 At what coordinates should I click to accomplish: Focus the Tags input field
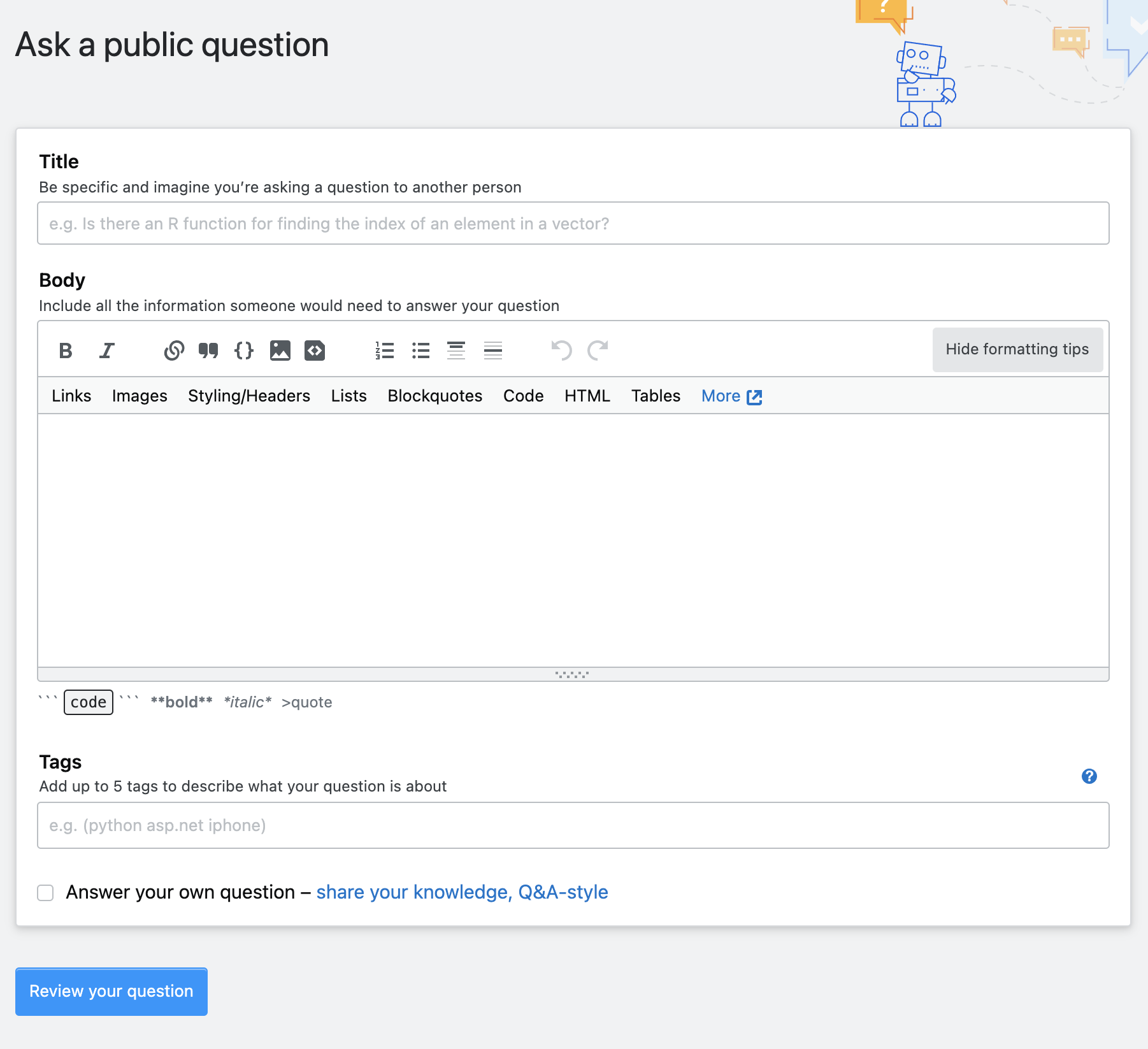pyautogui.click(x=573, y=825)
